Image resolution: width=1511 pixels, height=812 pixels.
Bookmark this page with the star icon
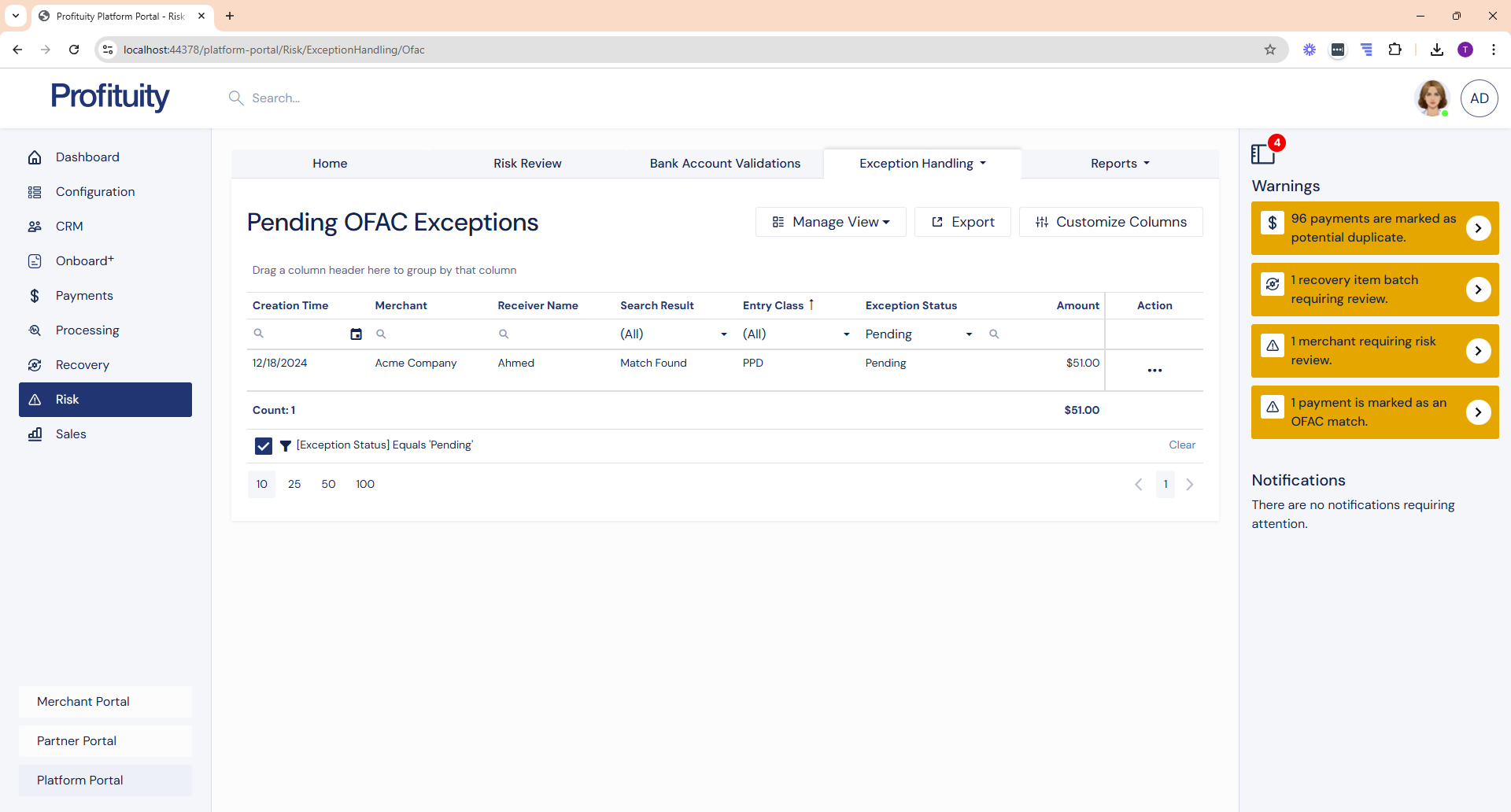[x=1269, y=50]
